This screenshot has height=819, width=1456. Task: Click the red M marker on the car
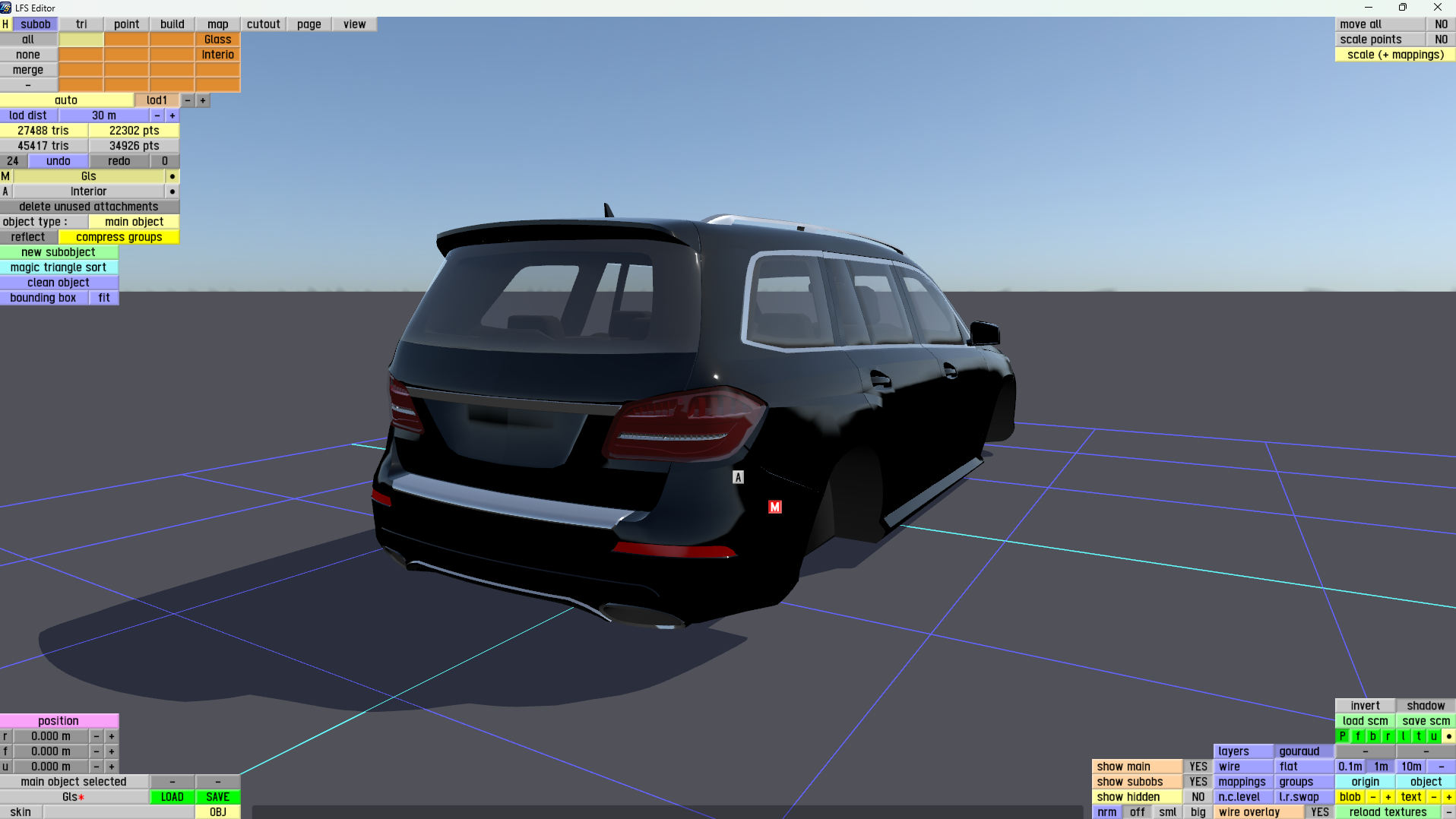click(x=775, y=507)
